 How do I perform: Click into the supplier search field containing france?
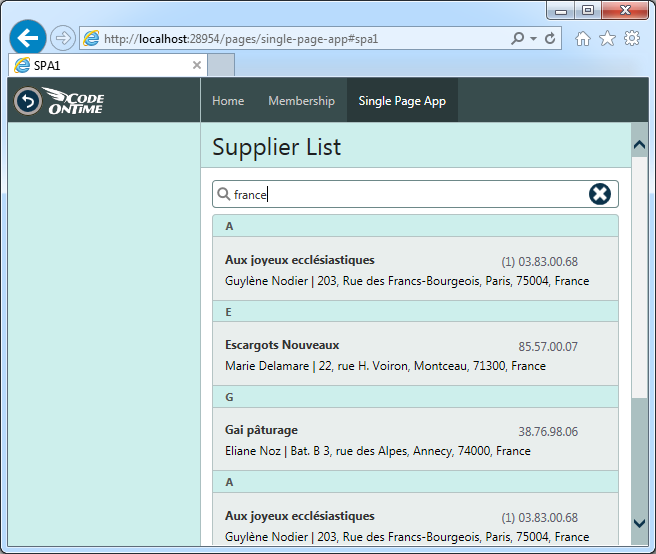415,194
